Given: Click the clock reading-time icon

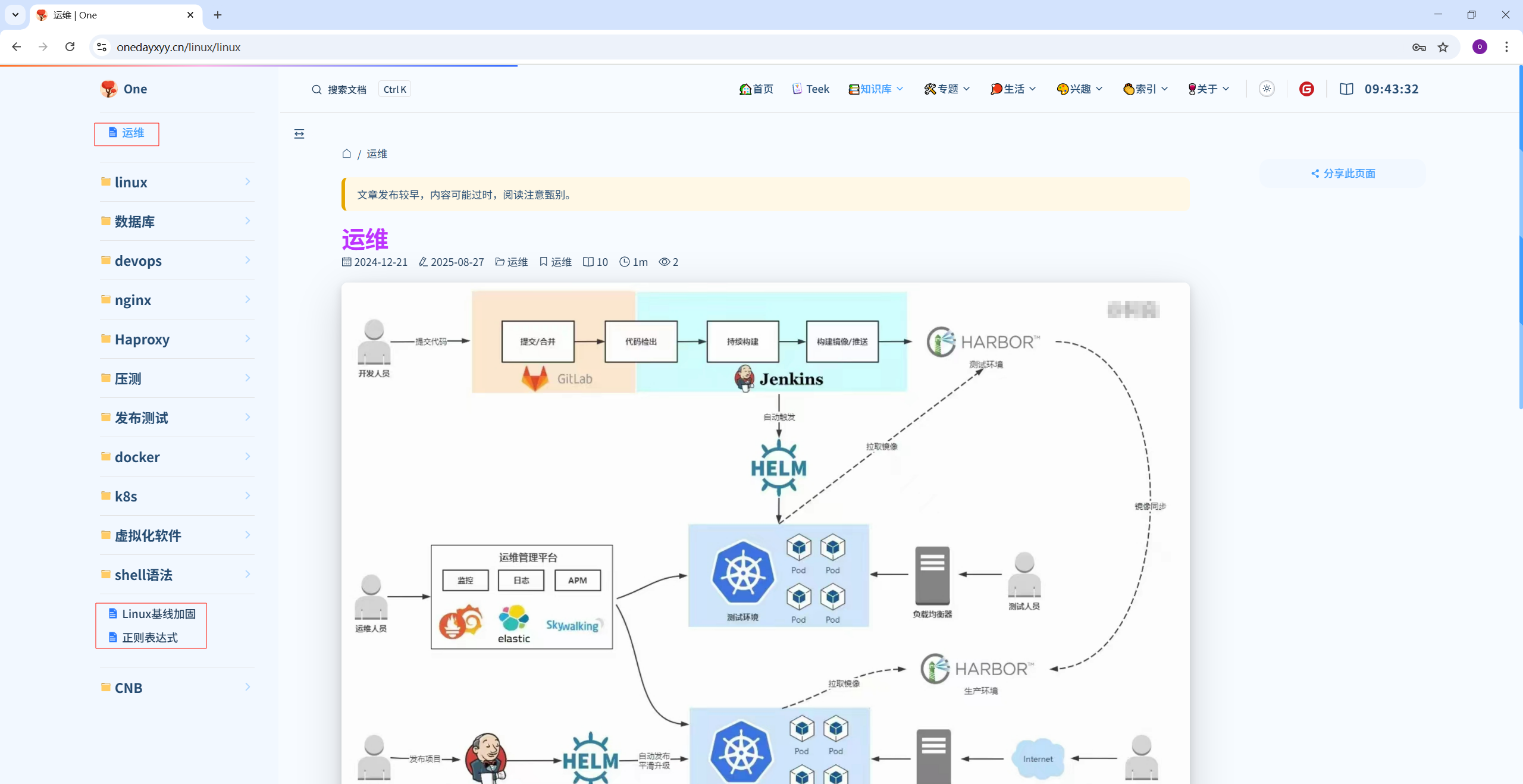Looking at the screenshot, I should click(625, 262).
